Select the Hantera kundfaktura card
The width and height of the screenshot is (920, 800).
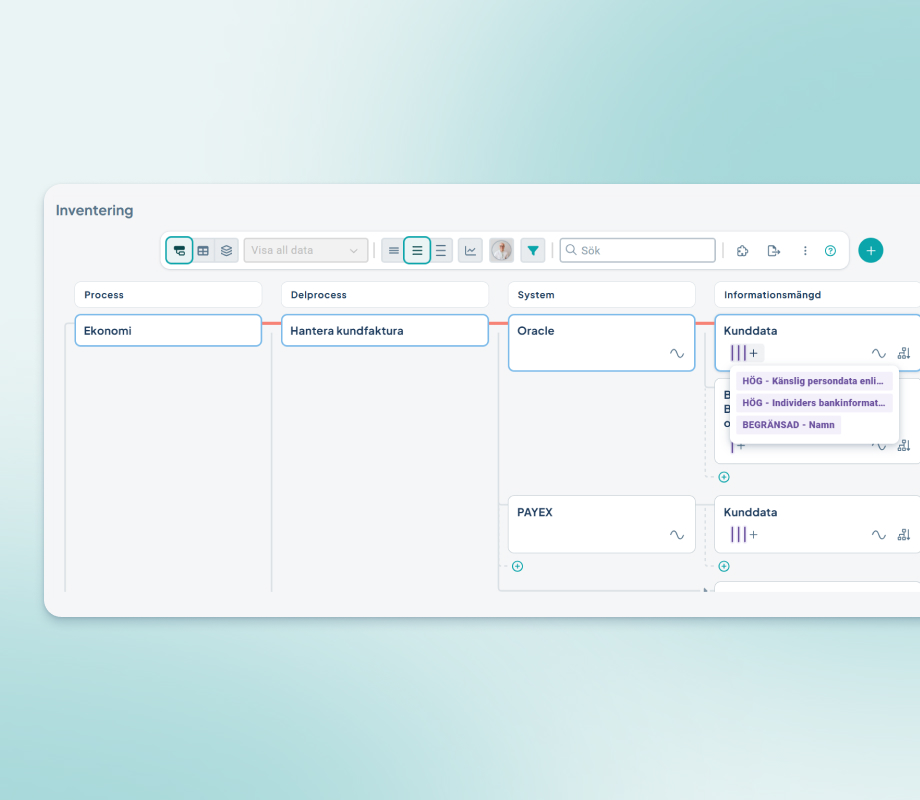pos(384,331)
